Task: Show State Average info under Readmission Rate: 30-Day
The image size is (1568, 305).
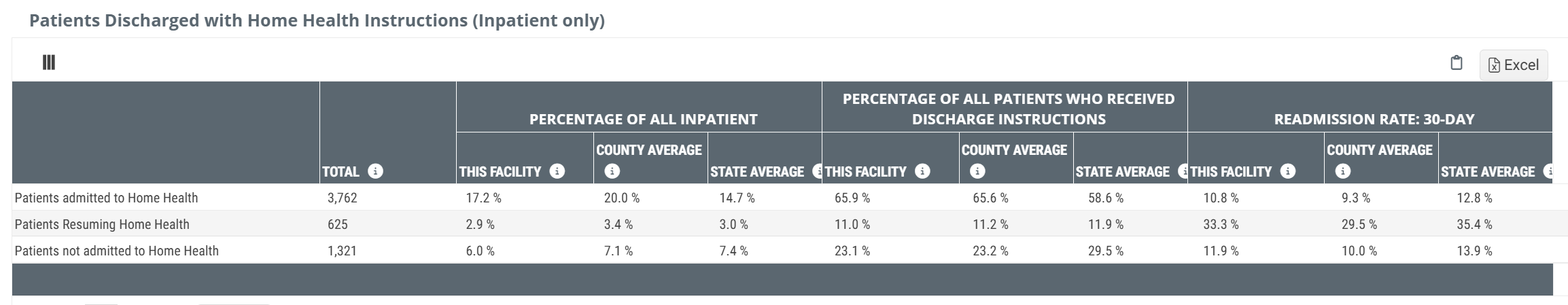Action: [x=1548, y=171]
